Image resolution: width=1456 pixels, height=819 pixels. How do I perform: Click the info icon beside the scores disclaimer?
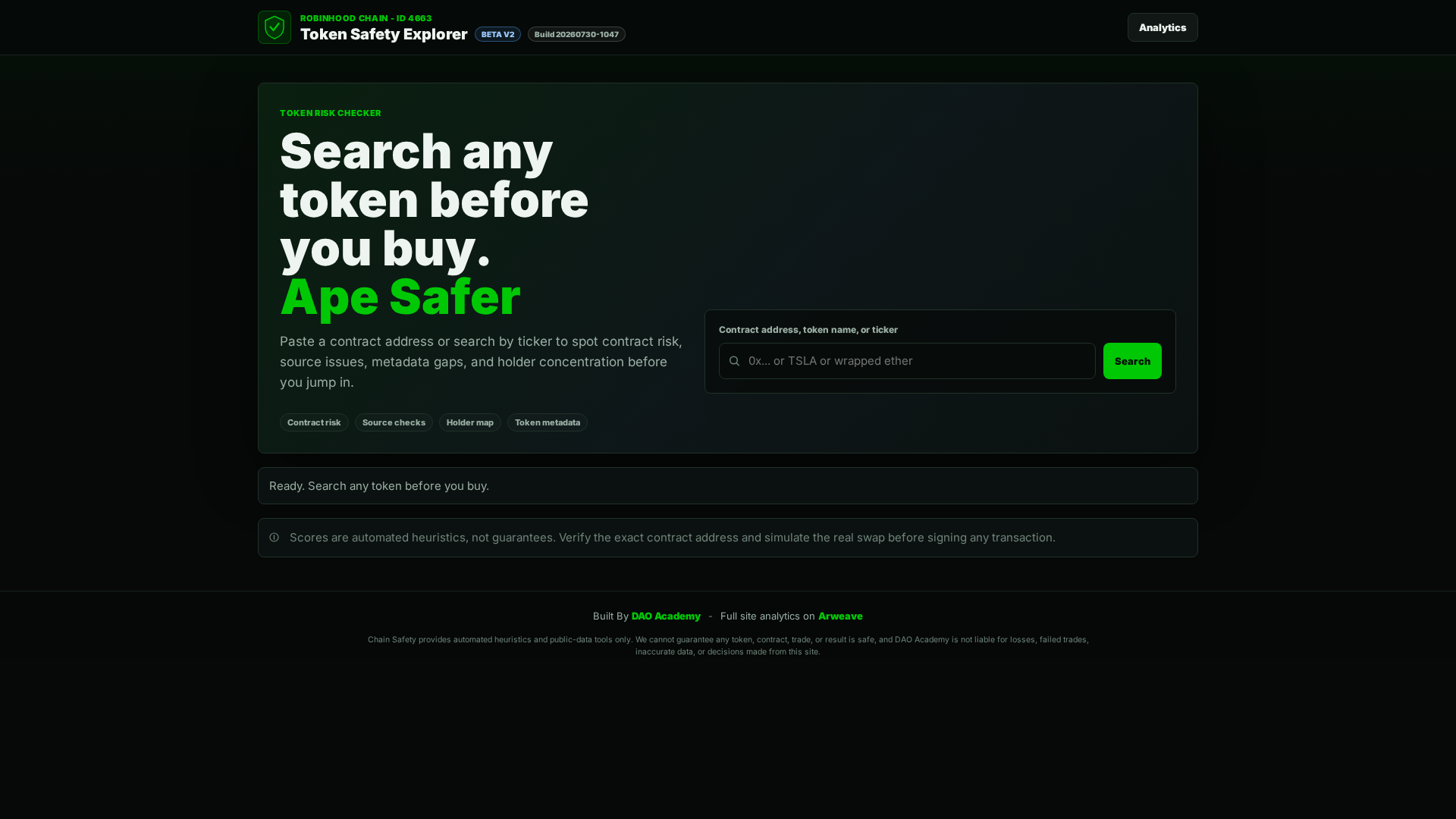[x=275, y=537]
